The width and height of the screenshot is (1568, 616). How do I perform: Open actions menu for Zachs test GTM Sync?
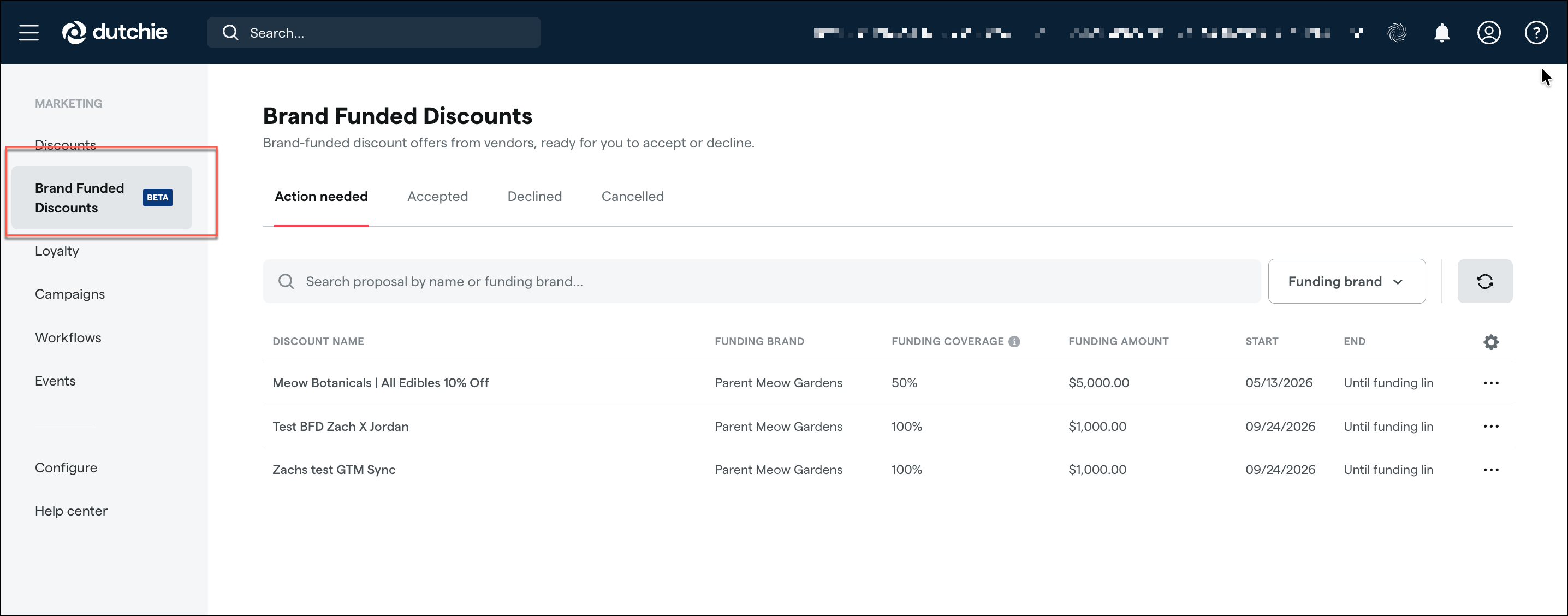point(1490,470)
